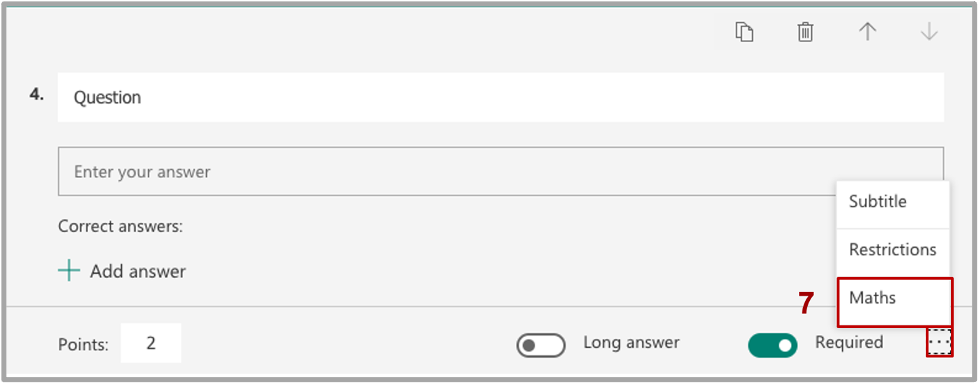Screen dimensions: 979x383
Task: Click into the Question title field
Action: coord(501,97)
